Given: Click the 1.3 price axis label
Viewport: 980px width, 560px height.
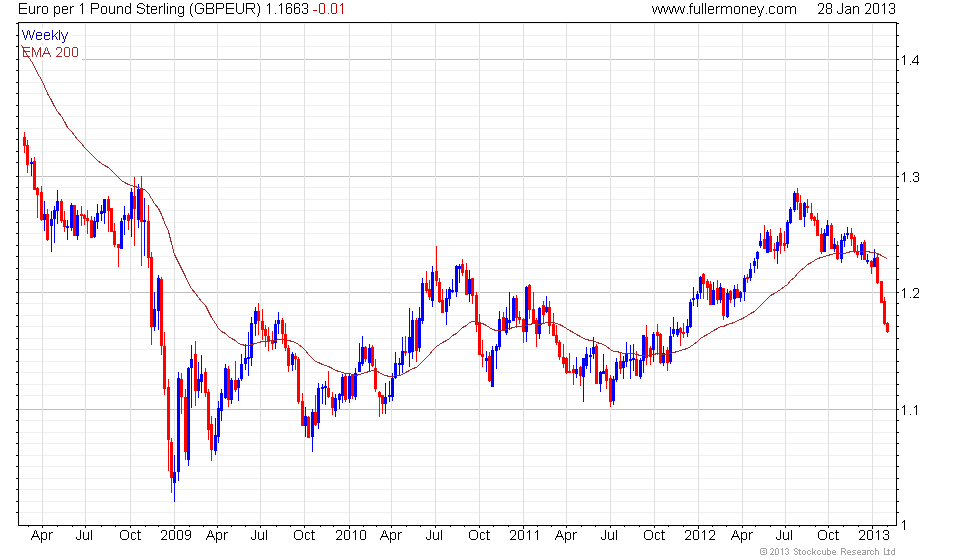Looking at the screenshot, I should point(909,177).
